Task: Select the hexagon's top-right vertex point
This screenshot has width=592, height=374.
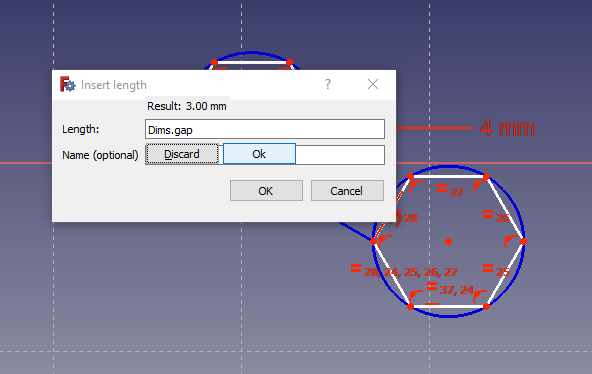Action: [x=486, y=176]
